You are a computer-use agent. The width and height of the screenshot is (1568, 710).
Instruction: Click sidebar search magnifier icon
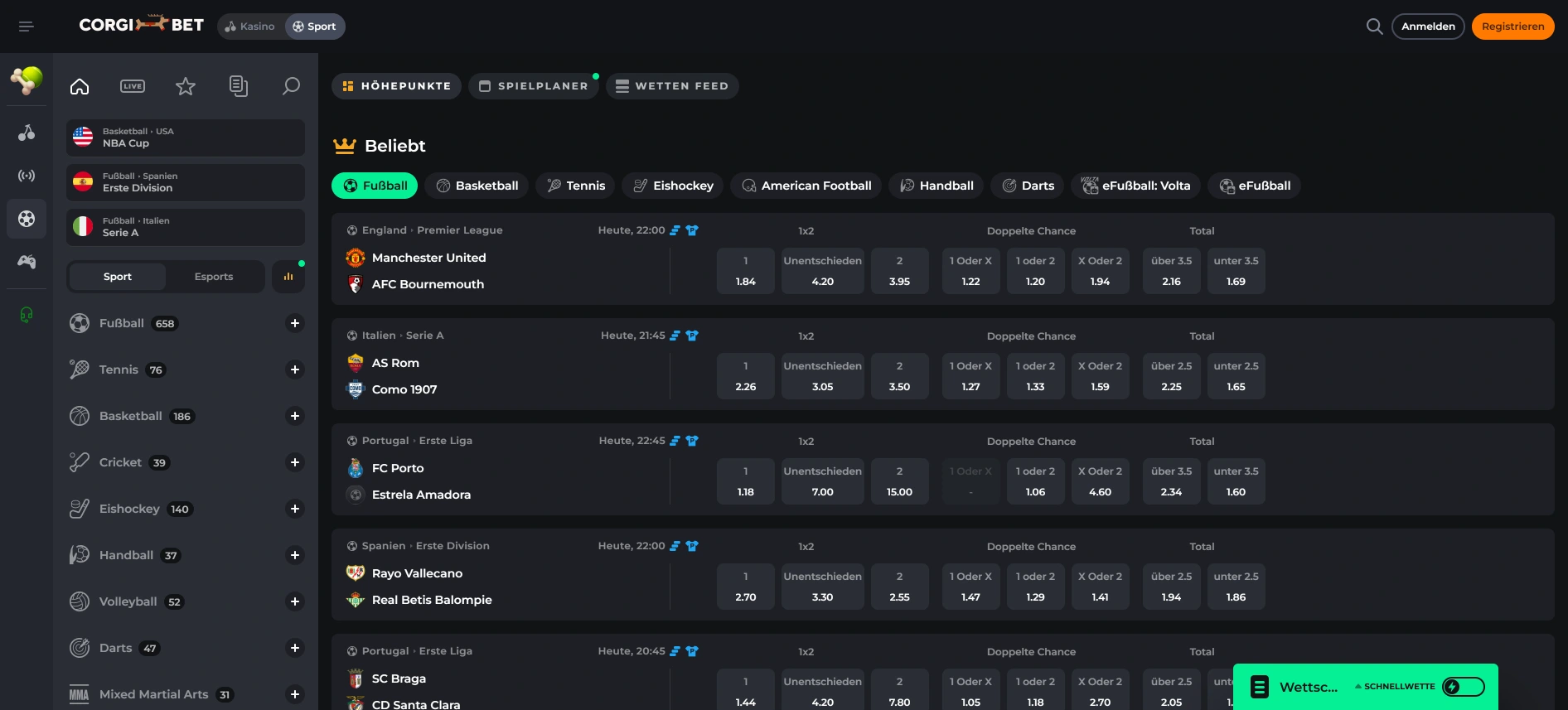click(x=291, y=86)
